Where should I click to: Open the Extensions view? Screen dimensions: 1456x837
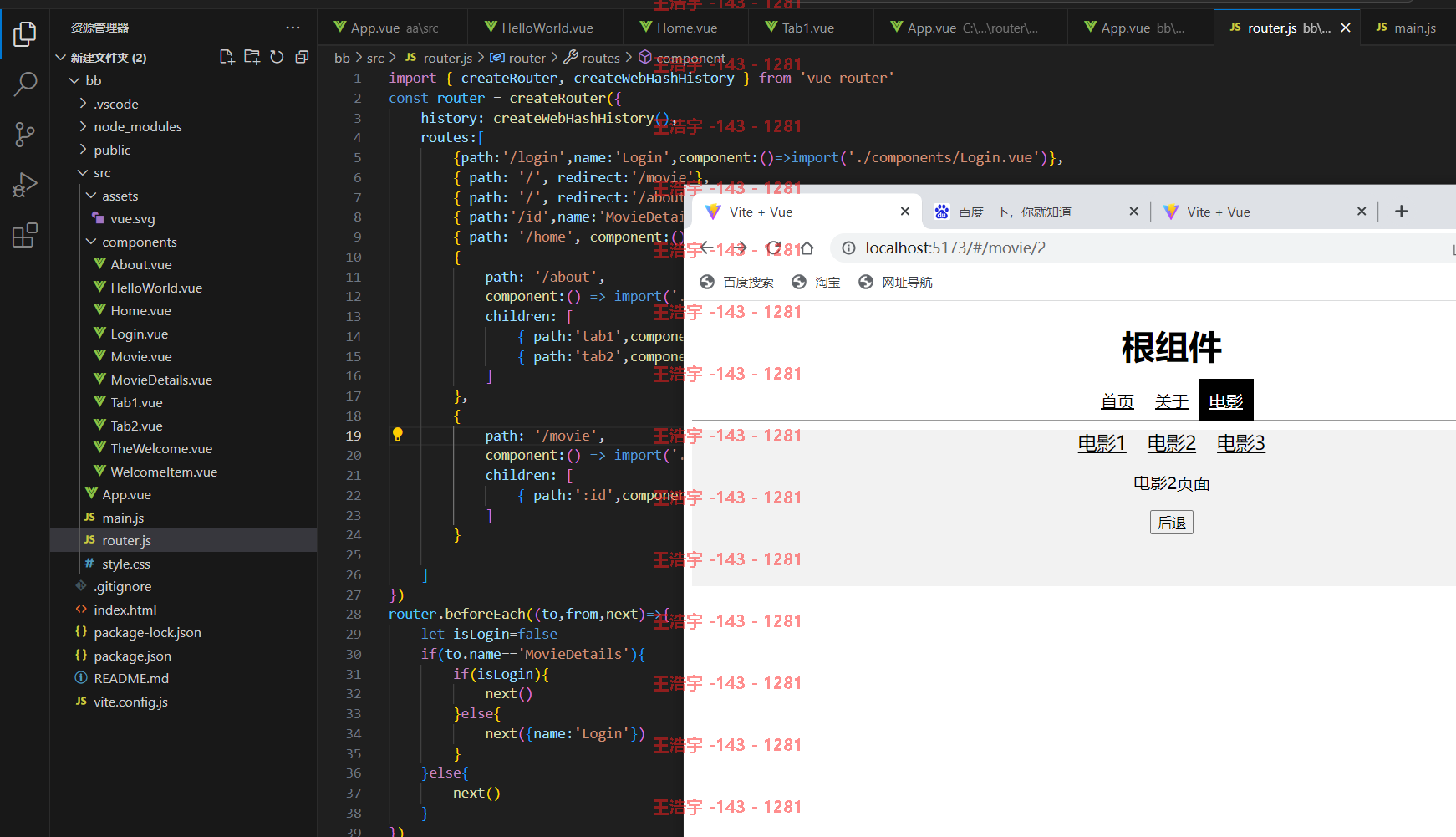(25, 235)
